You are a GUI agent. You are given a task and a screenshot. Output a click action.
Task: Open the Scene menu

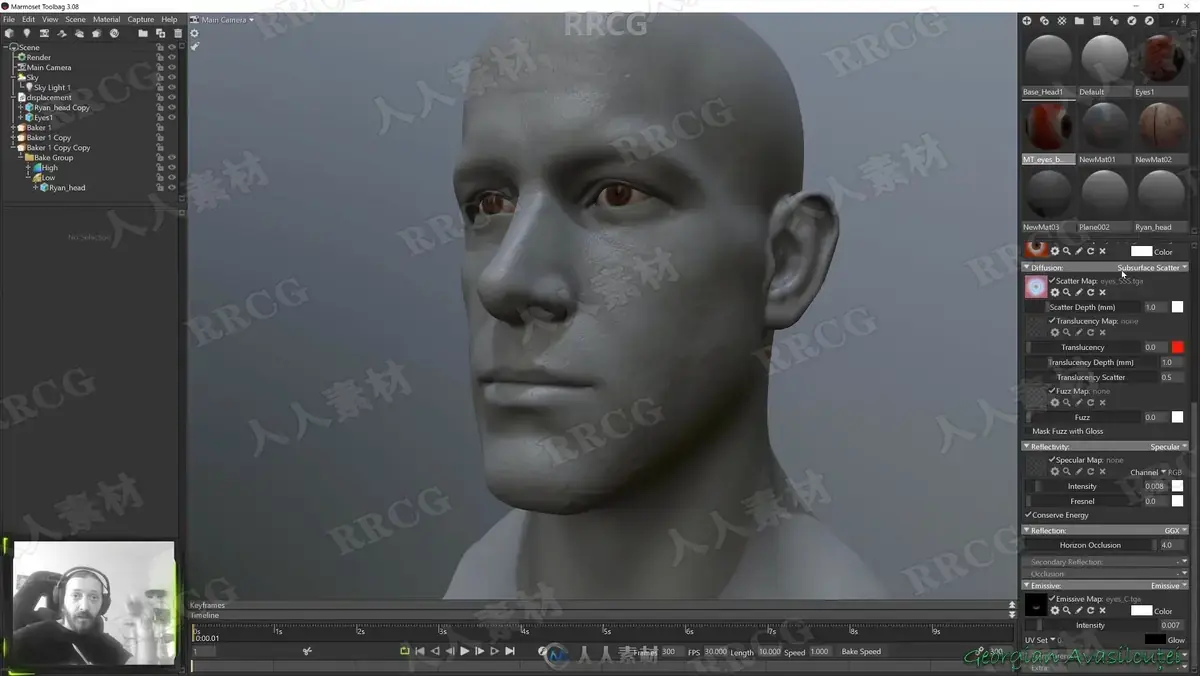76,19
